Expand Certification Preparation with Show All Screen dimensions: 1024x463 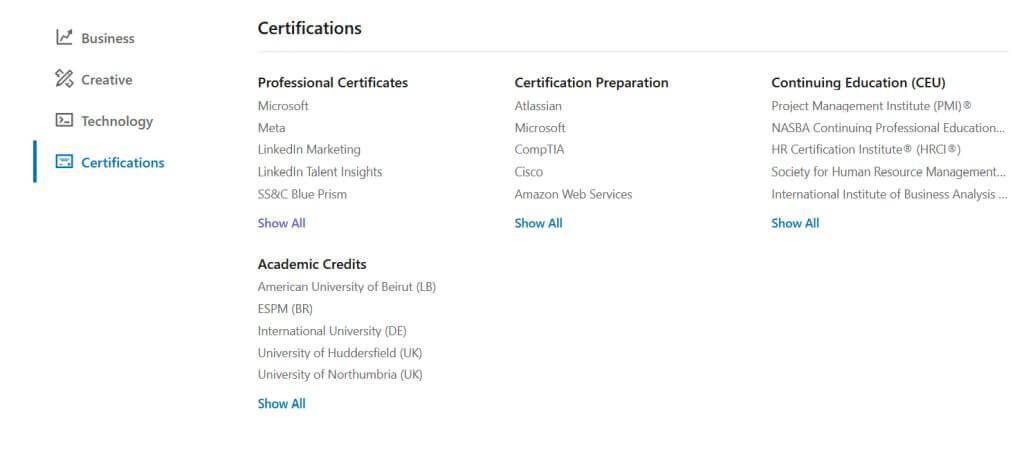click(538, 223)
